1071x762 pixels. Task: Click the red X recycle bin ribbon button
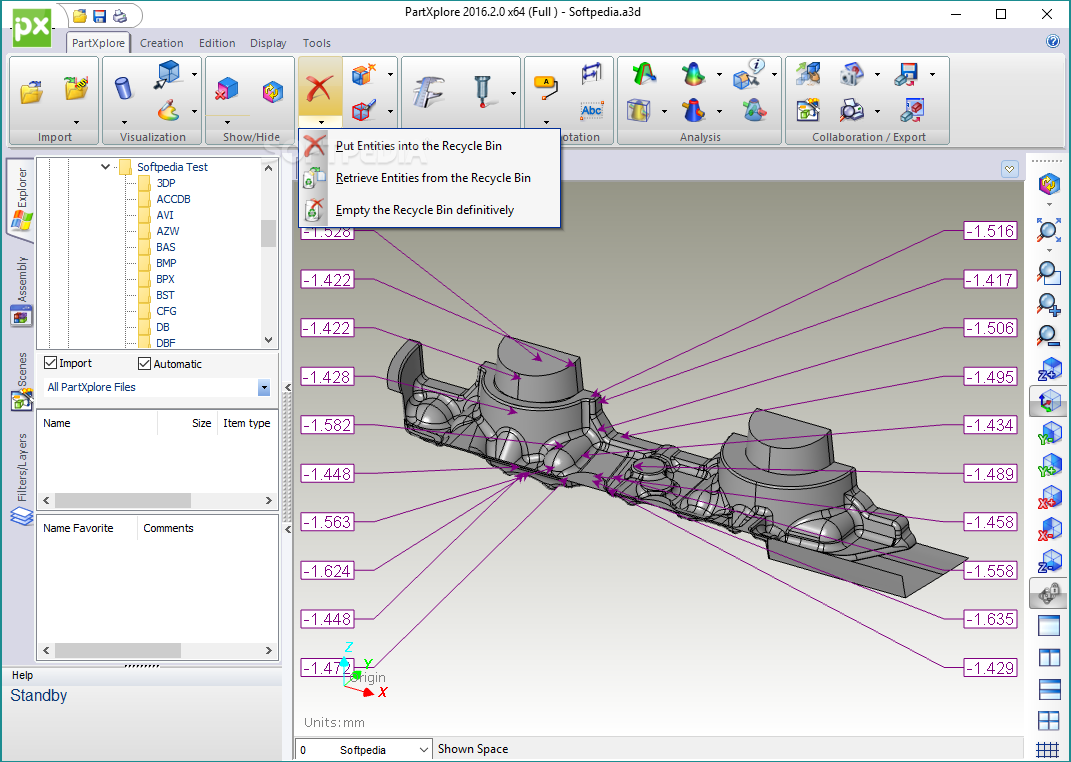coord(320,89)
